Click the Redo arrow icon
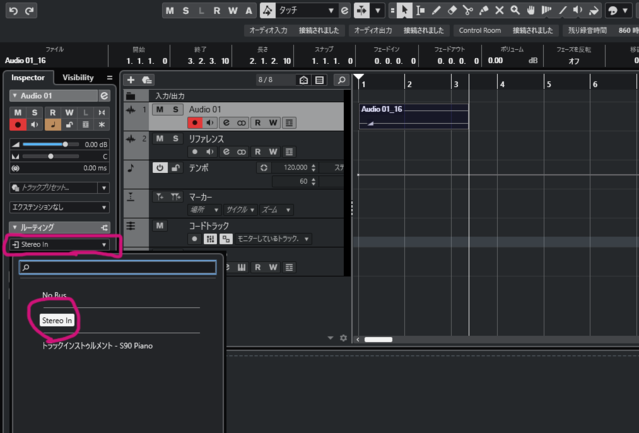639x433 pixels. click(29, 11)
